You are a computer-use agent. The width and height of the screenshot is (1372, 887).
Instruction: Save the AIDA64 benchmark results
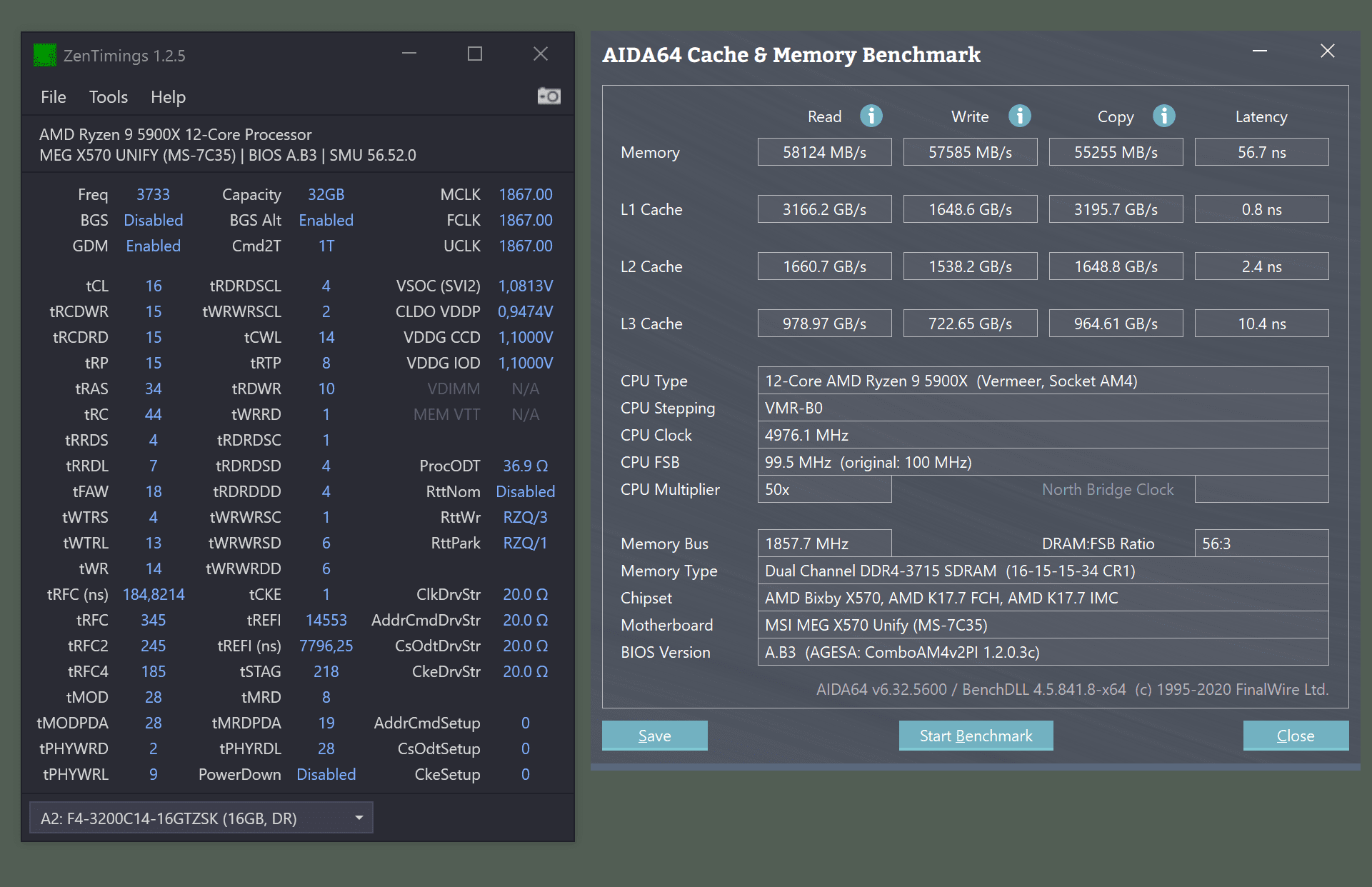point(654,736)
